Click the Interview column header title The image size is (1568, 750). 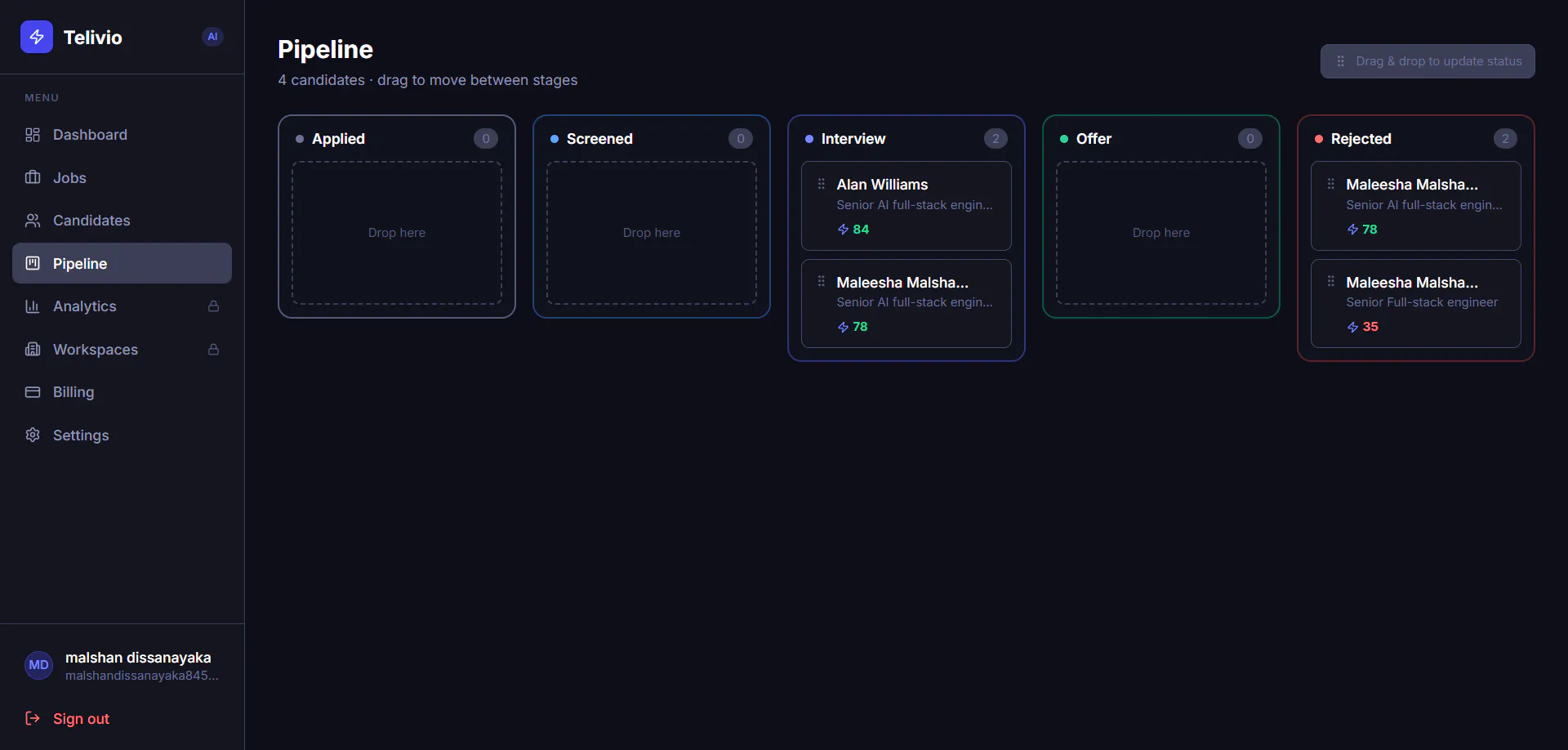(x=853, y=139)
